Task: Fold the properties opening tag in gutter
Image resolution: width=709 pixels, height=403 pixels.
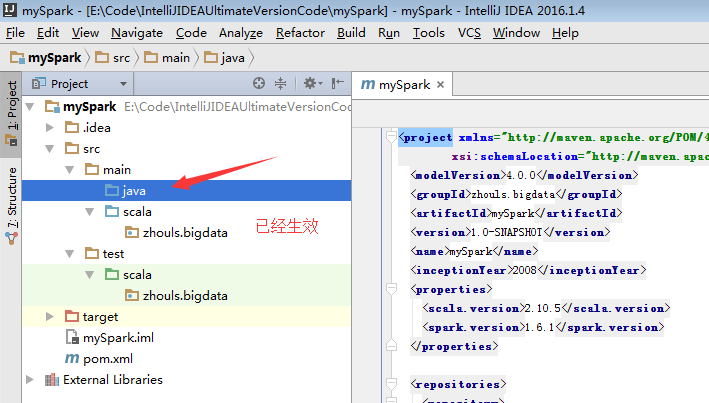Action: point(391,289)
